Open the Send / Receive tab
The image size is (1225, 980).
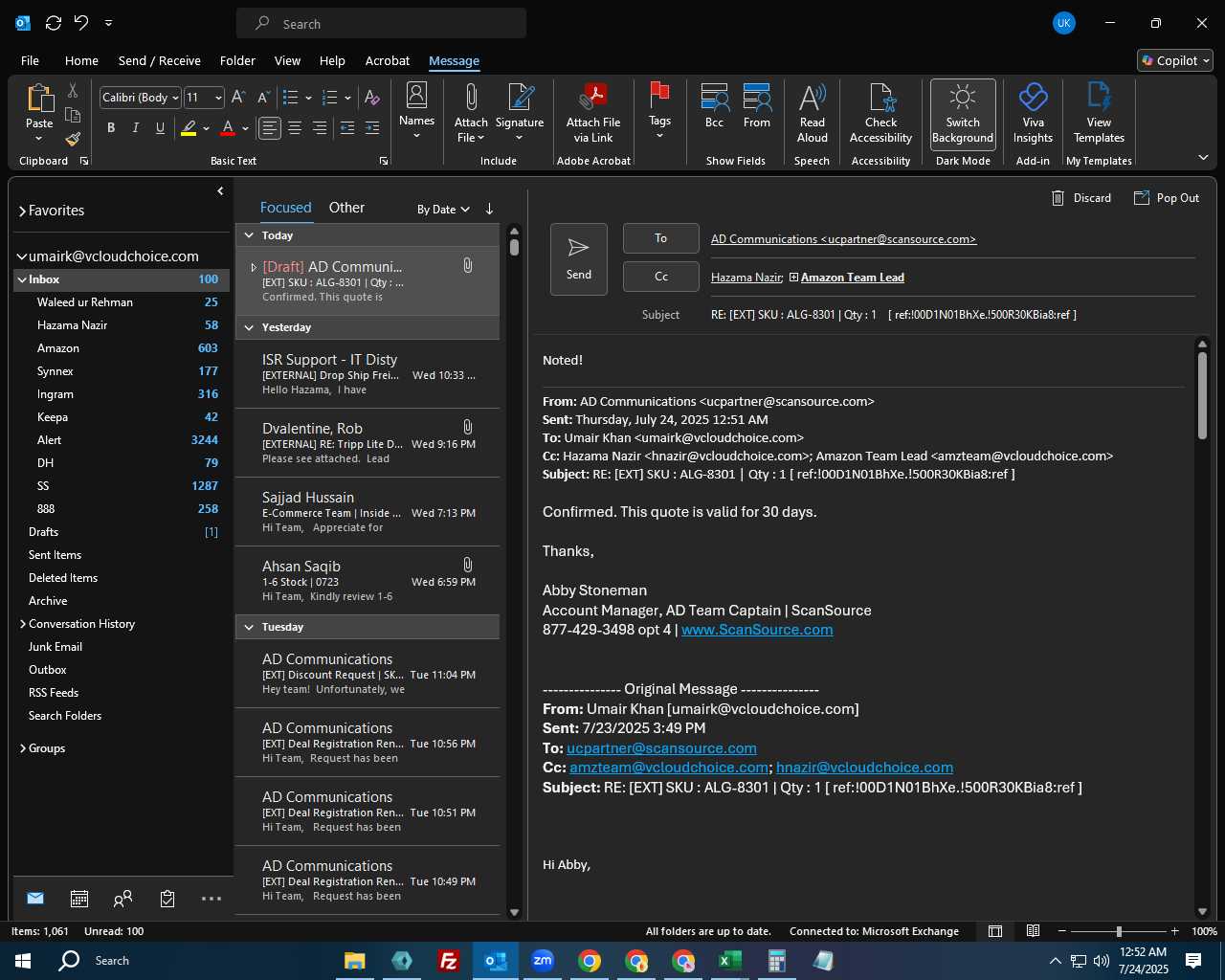click(159, 60)
